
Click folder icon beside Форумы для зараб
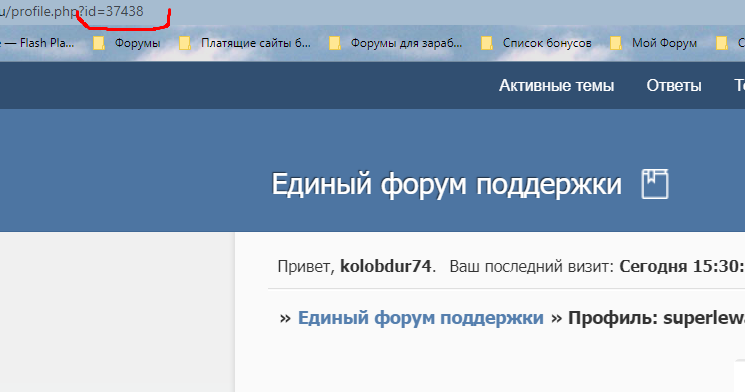click(334, 43)
